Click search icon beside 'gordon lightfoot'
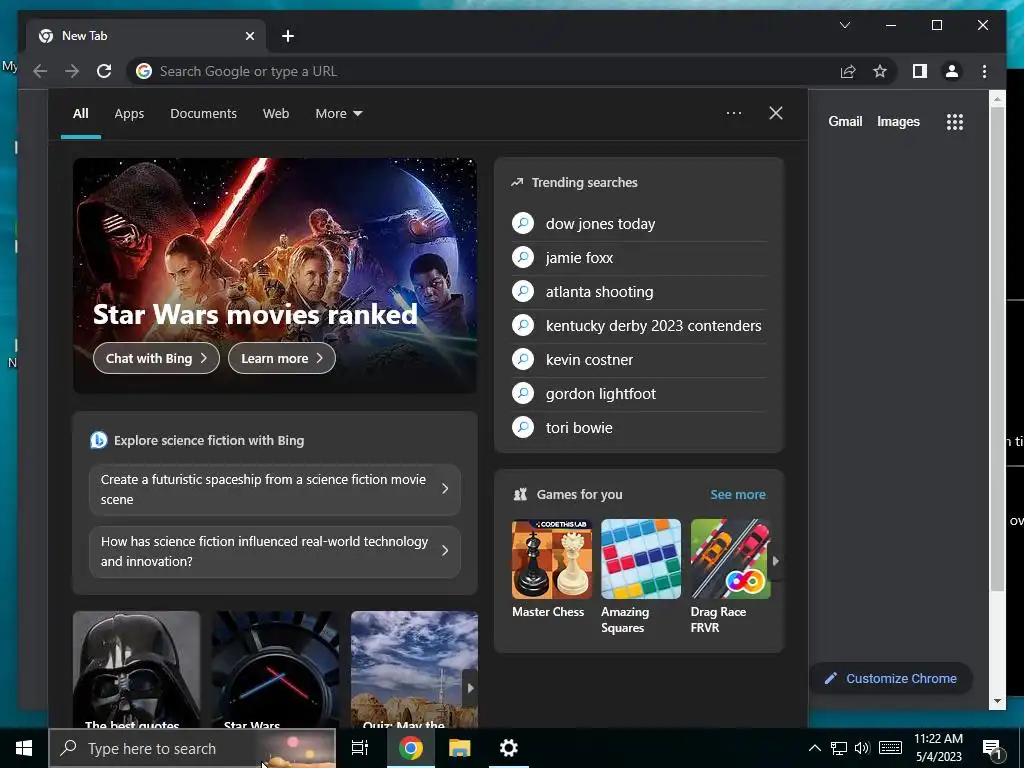The height and width of the screenshot is (768, 1024). tap(523, 393)
